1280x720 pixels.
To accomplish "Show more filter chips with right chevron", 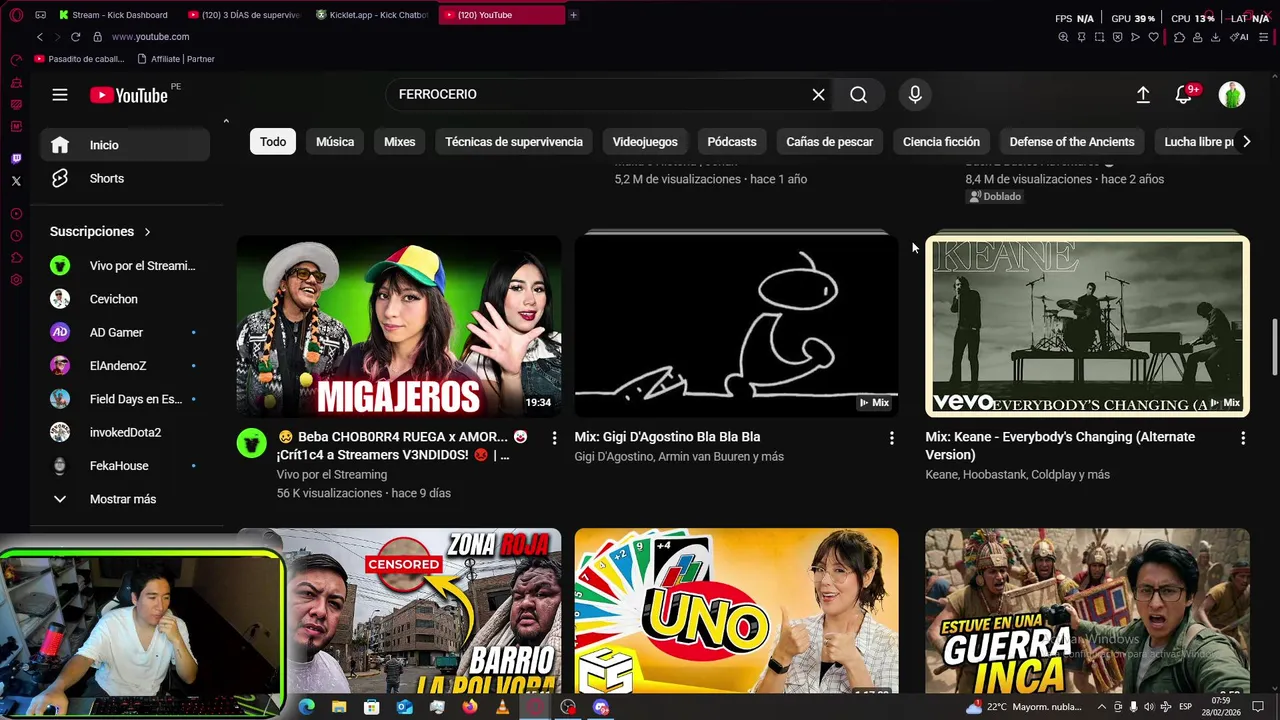I will 1246,141.
